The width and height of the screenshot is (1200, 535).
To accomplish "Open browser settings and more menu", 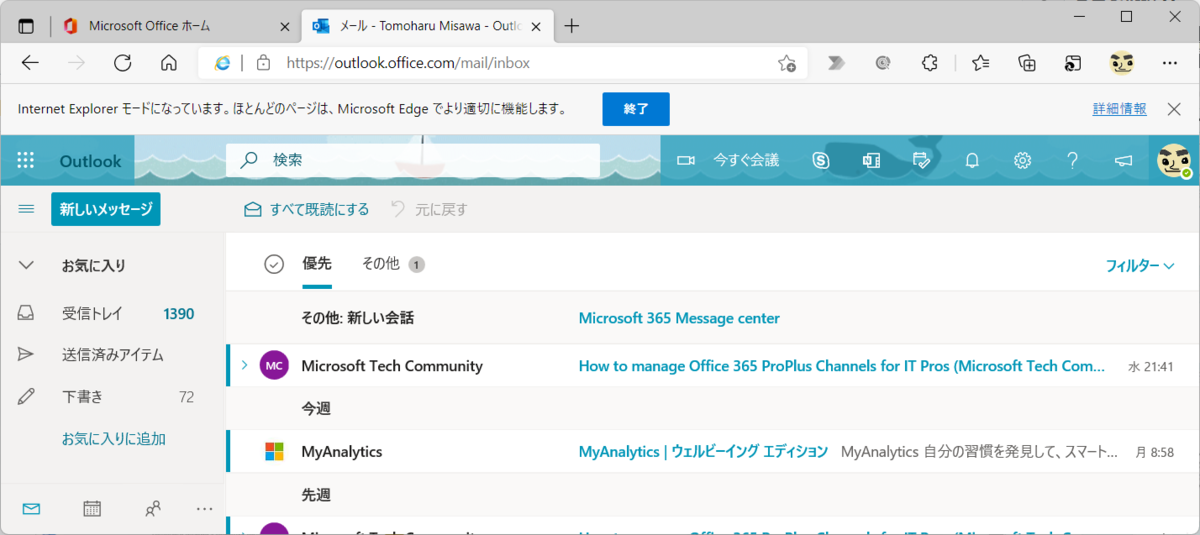I will click(1170, 63).
